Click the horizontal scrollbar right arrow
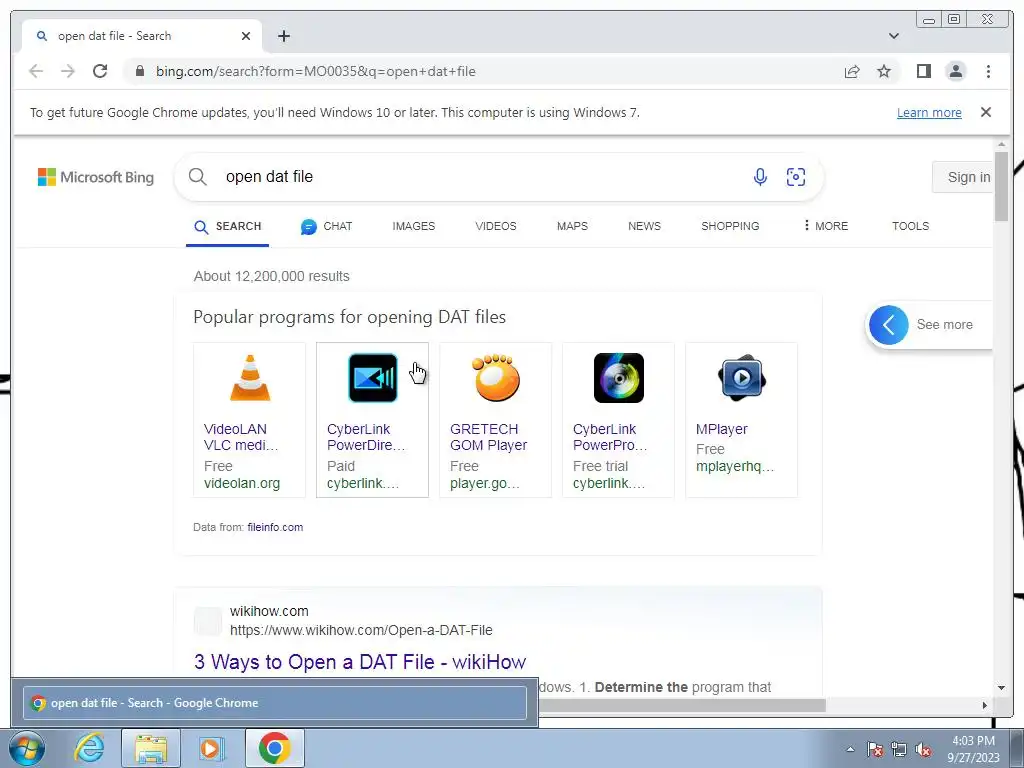The image size is (1024, 768). pos(985,705)
